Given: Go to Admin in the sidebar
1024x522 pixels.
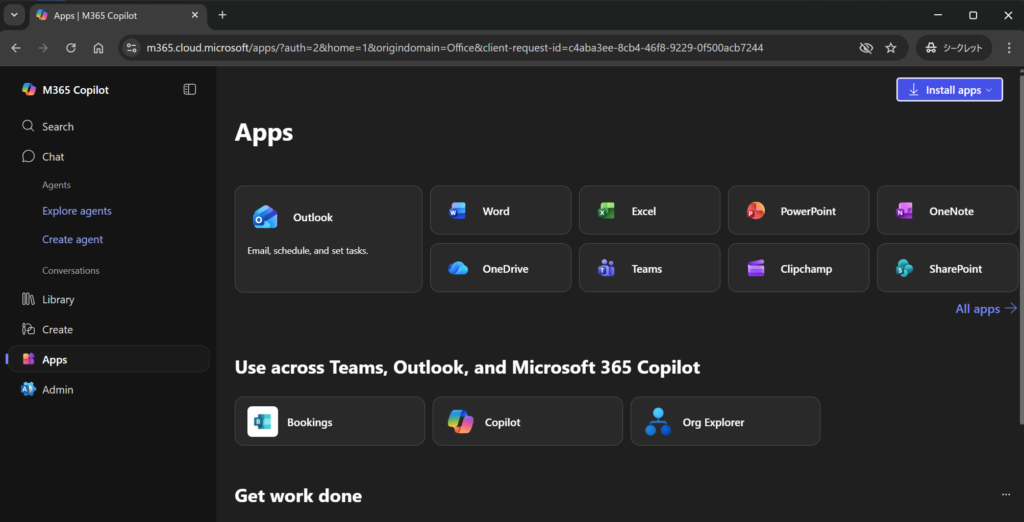Looking at the screenshot, I should 57,390.
